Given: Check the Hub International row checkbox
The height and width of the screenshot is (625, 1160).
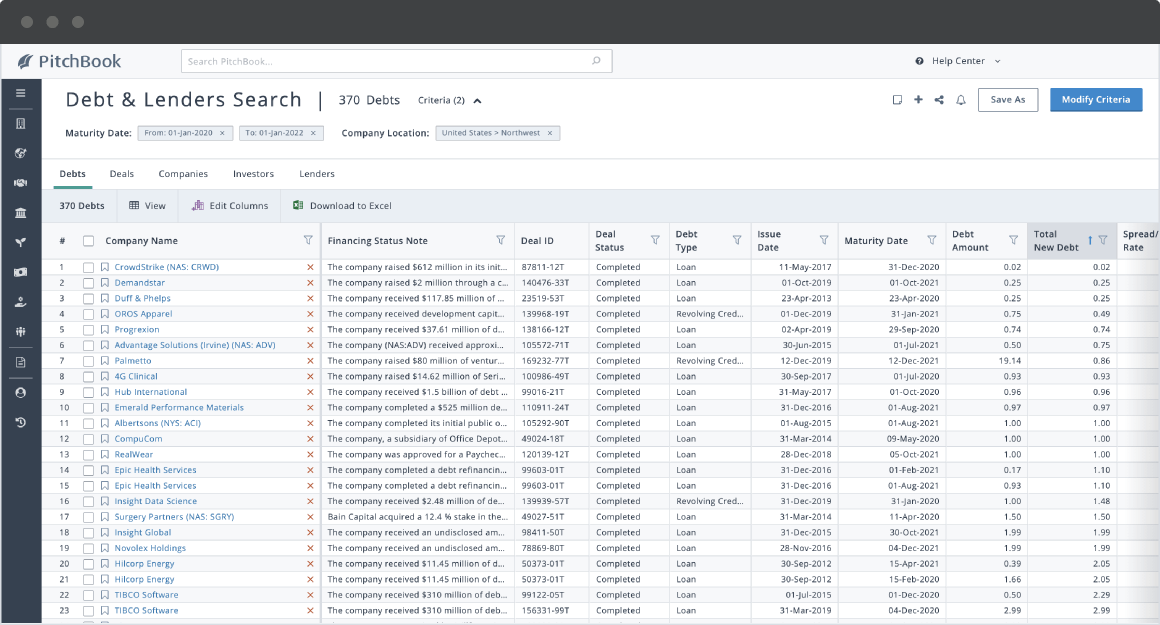Looking at the screenshot, I should [x=89, y=392].
